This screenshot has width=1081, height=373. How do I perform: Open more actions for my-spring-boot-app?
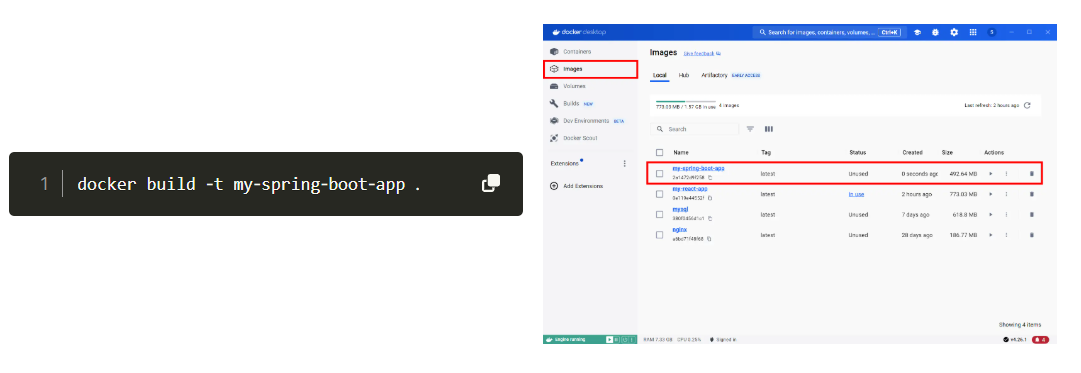click(x=1007, y=174)
